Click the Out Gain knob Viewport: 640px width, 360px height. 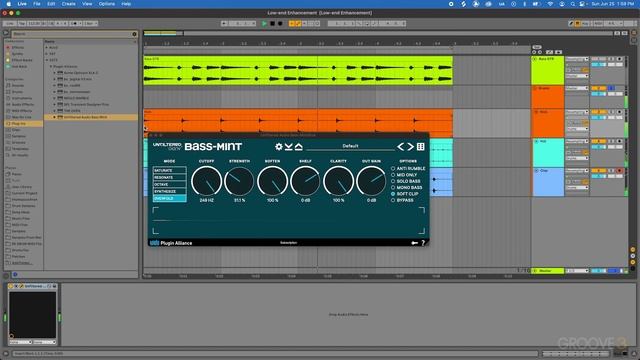click(x=371, y=181)
